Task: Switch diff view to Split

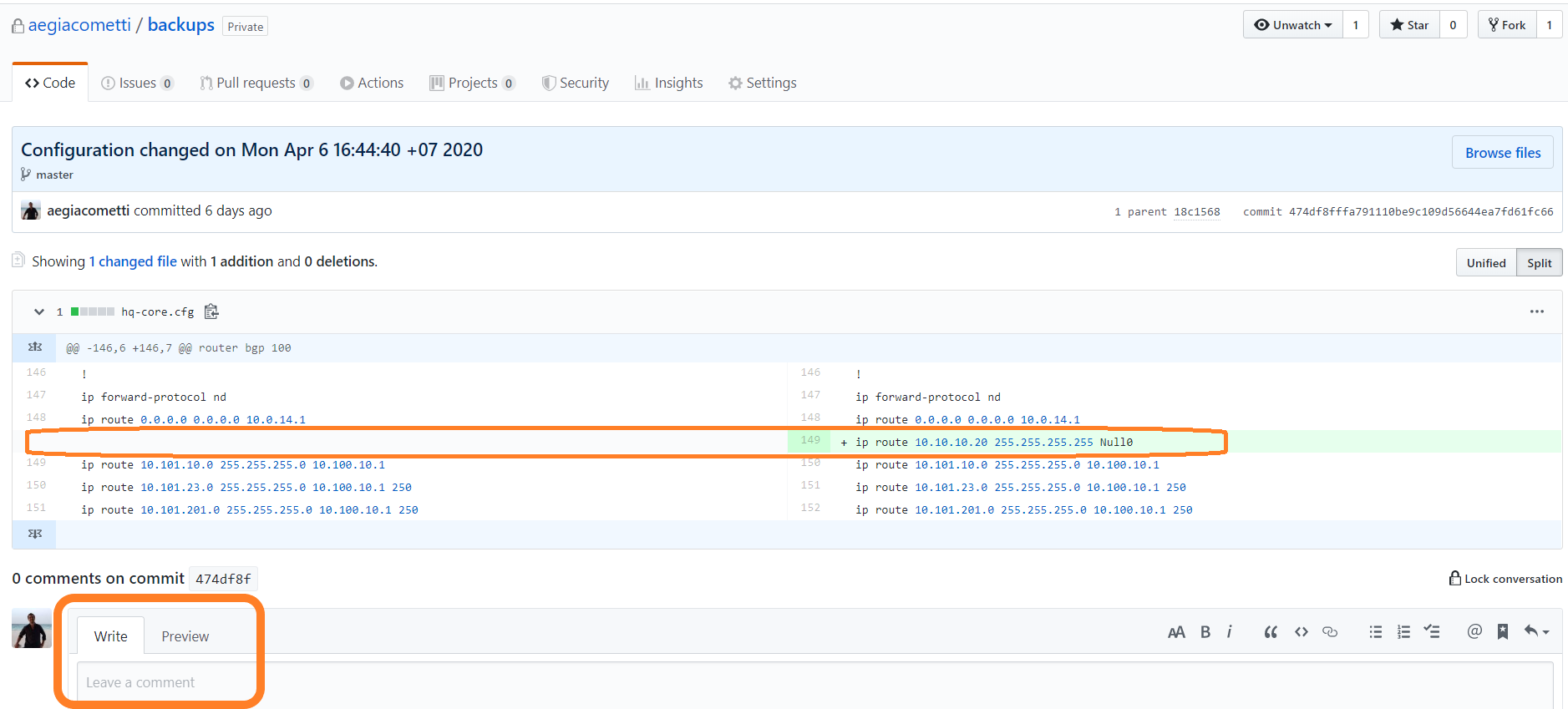Action: [x=1539, y=263]
